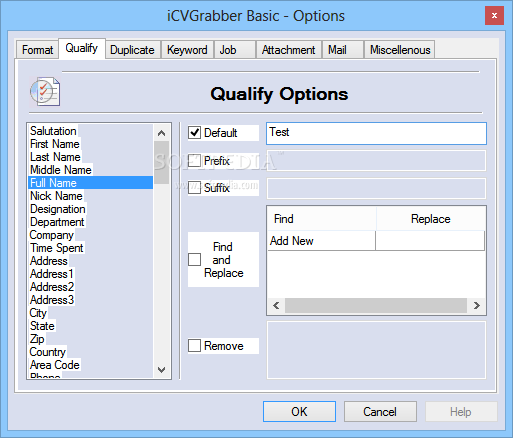
Task: Open the Job tab
Action: pyautogui.click(x=235, y=50)
